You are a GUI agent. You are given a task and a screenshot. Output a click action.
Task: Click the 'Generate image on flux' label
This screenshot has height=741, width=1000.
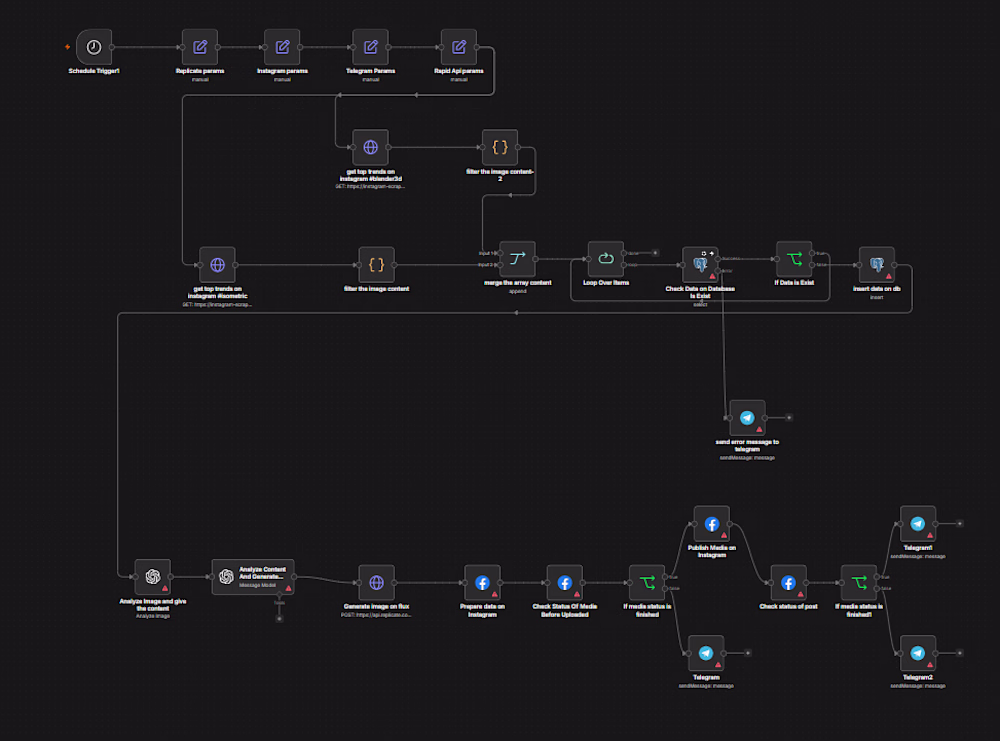tap(376, 606)
